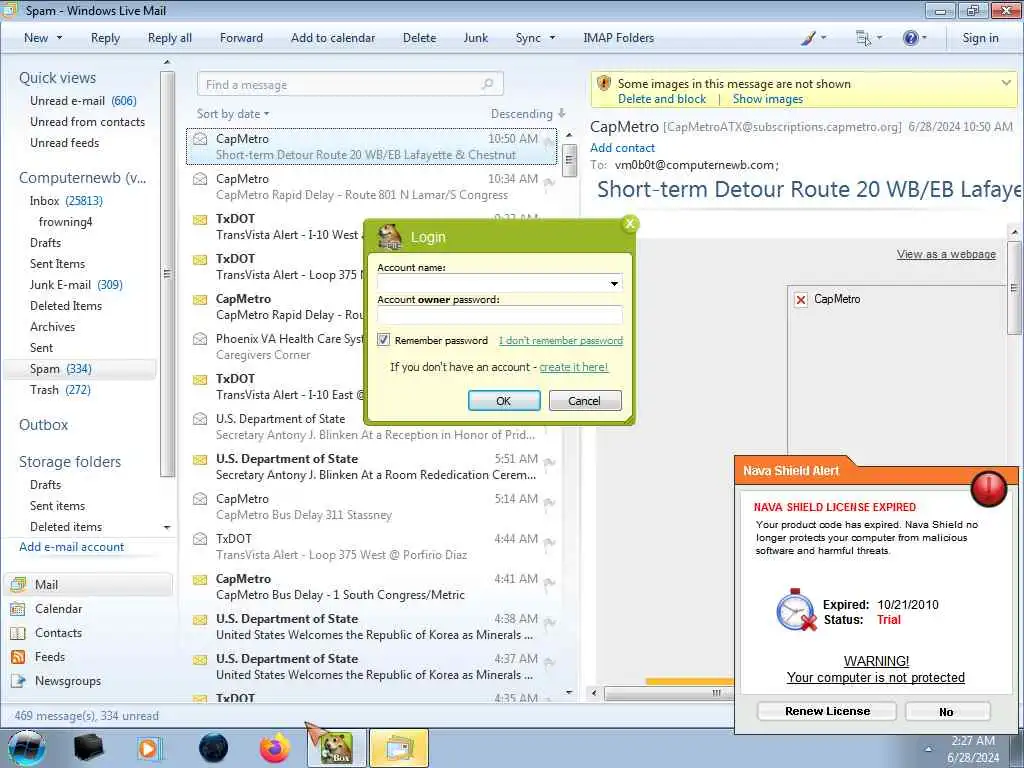Open IMAP Folders
1024x768 pixels.
tap(618, 38)
